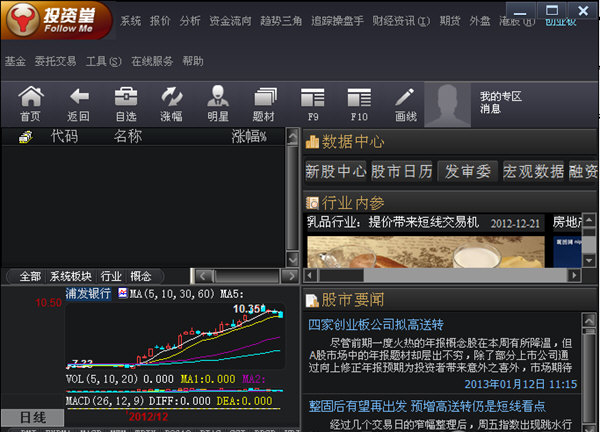Open the 整固后有望再出发 headline
This screenshot has width=603, height=432.
click(427, 406)
